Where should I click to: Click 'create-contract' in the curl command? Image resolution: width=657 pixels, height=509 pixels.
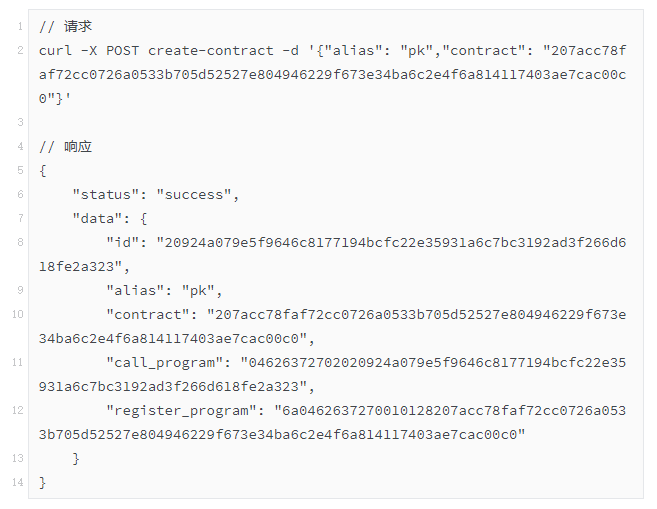(x=211, y=51)
